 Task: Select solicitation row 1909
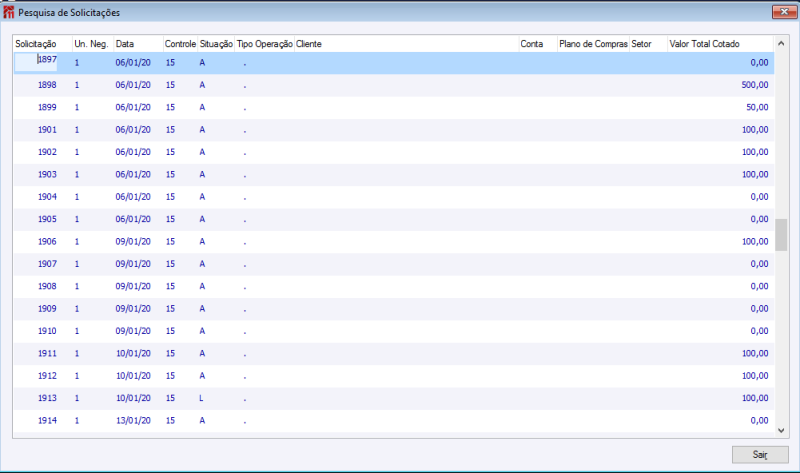click(x=394, y=309)
